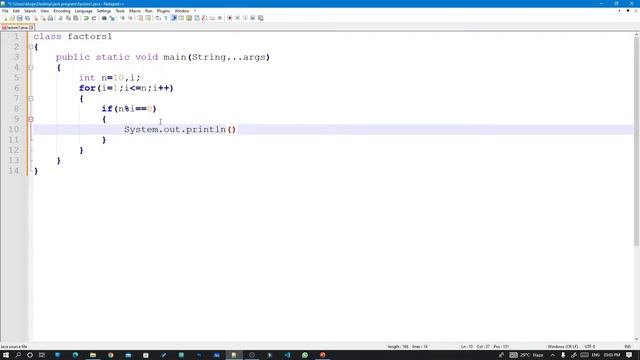The image size is (640, 360).
Task: Open the Plugins menu
Action: 164,11
